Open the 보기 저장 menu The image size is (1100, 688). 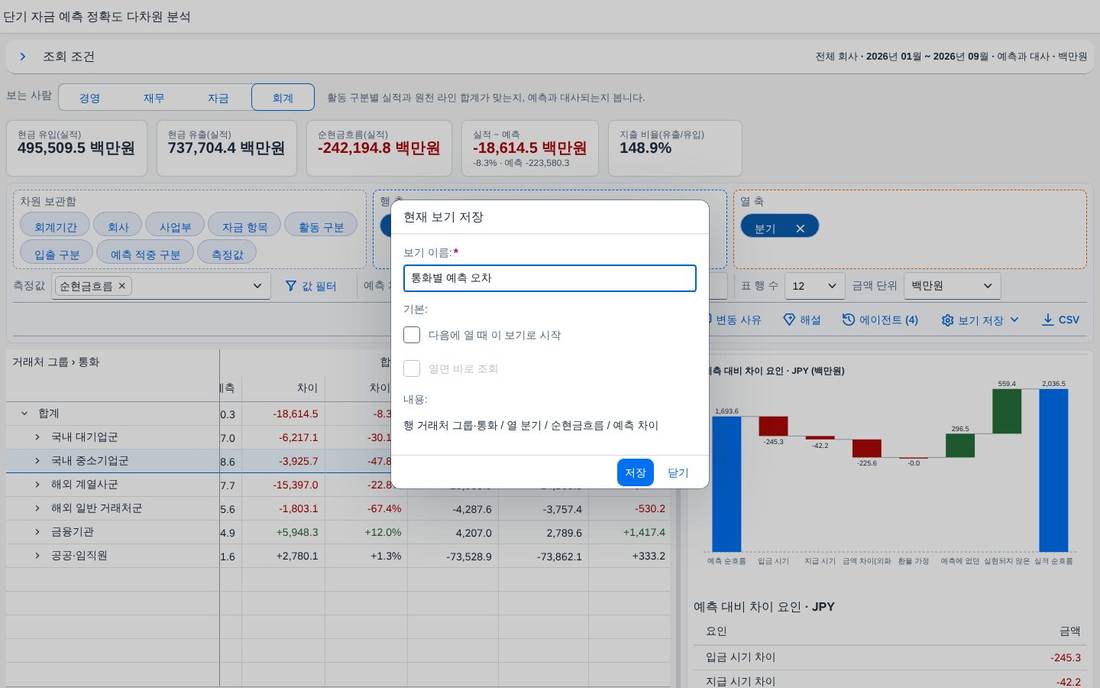980,320
